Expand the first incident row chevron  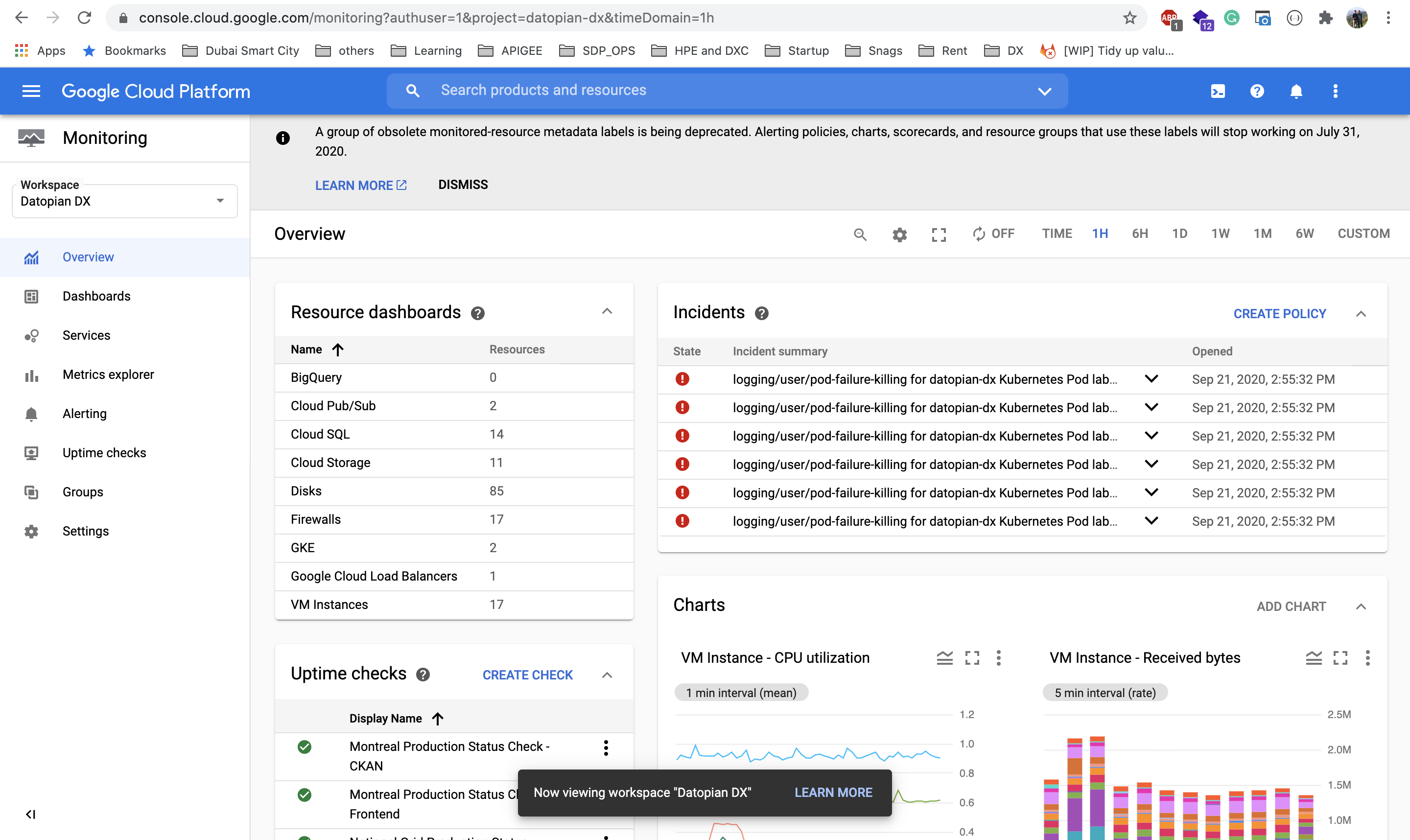(x=1151, y=379)
